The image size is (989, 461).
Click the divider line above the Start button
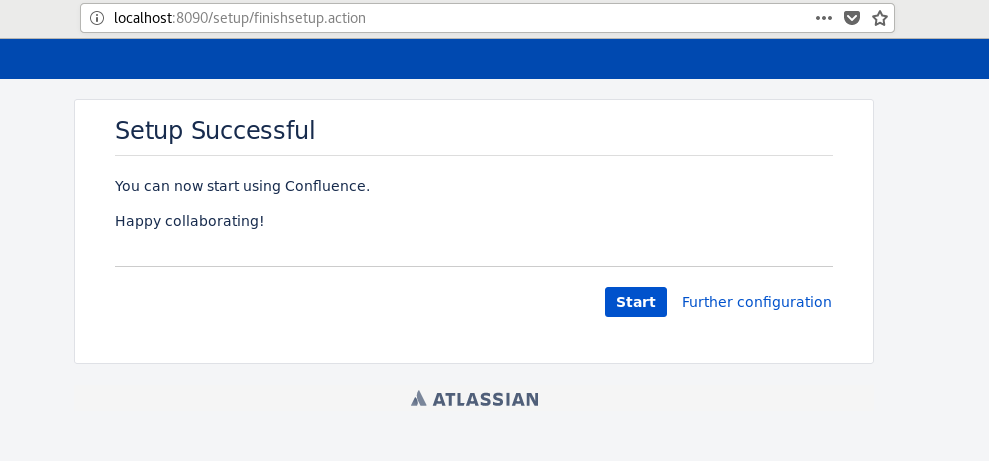click(473, 267)
